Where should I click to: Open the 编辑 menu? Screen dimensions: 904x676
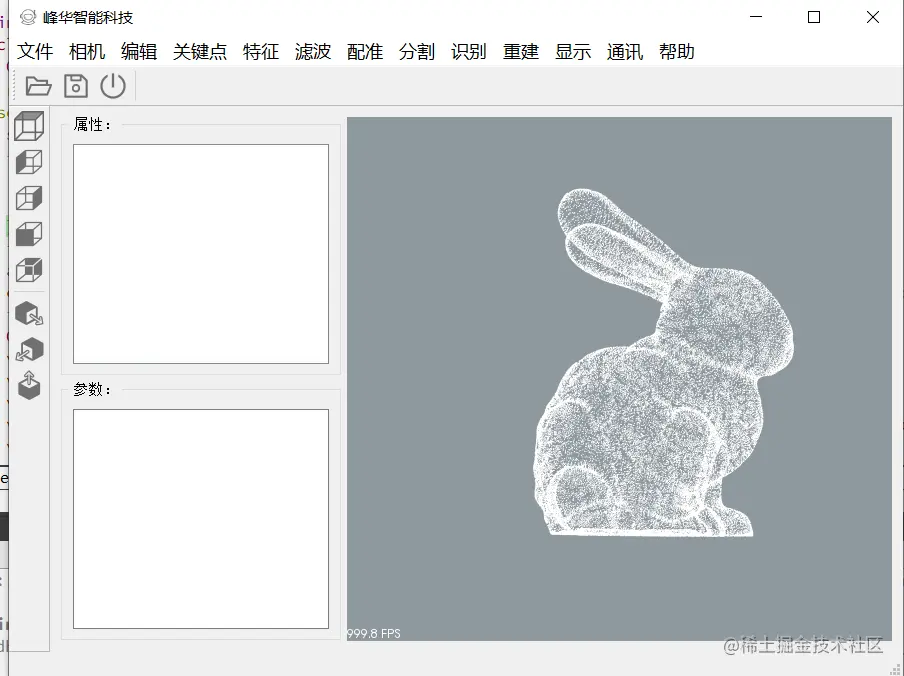click(x=139, y=52)
